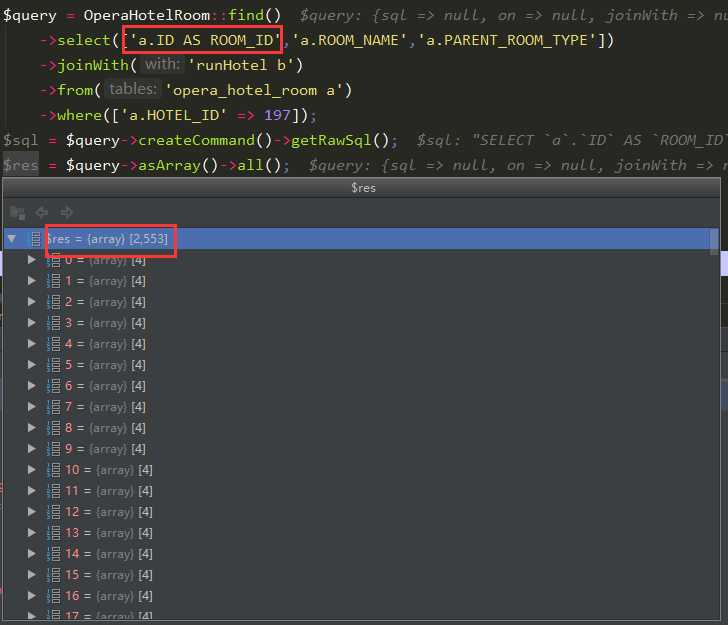This screenshot has width=728, height=625.
Task: Expand array element 12
Action: [32, 512]
